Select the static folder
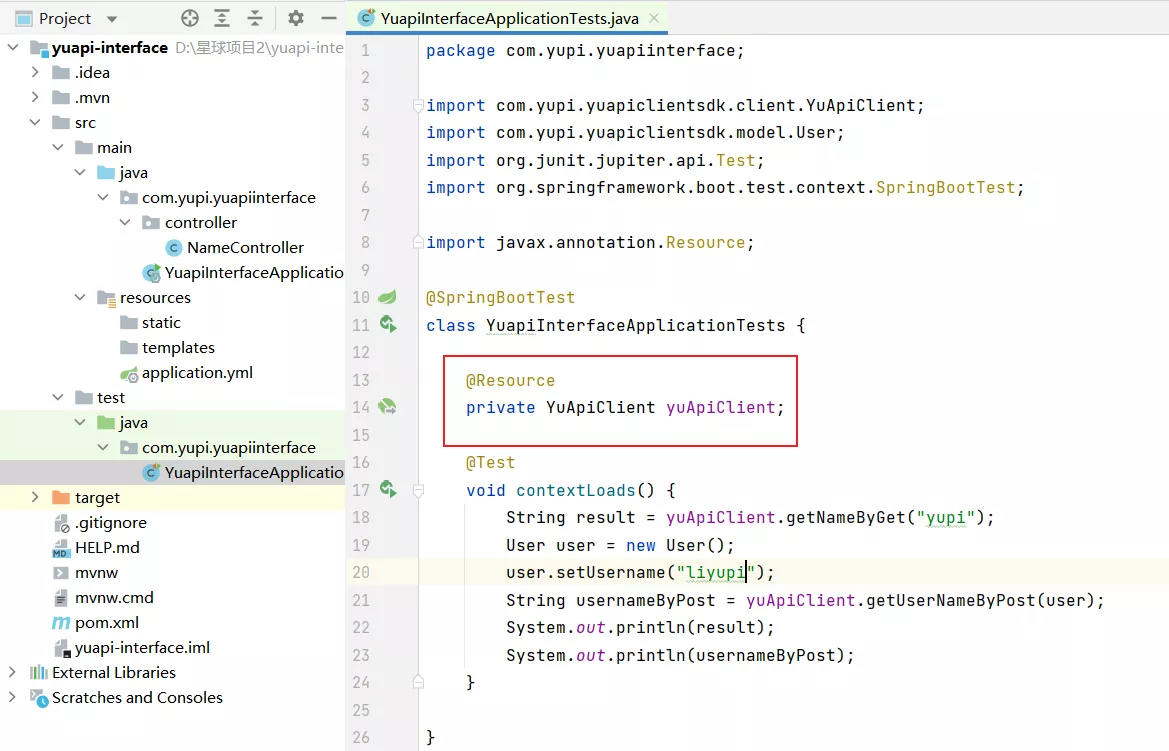1169x751 pixels. coord(161,322)
